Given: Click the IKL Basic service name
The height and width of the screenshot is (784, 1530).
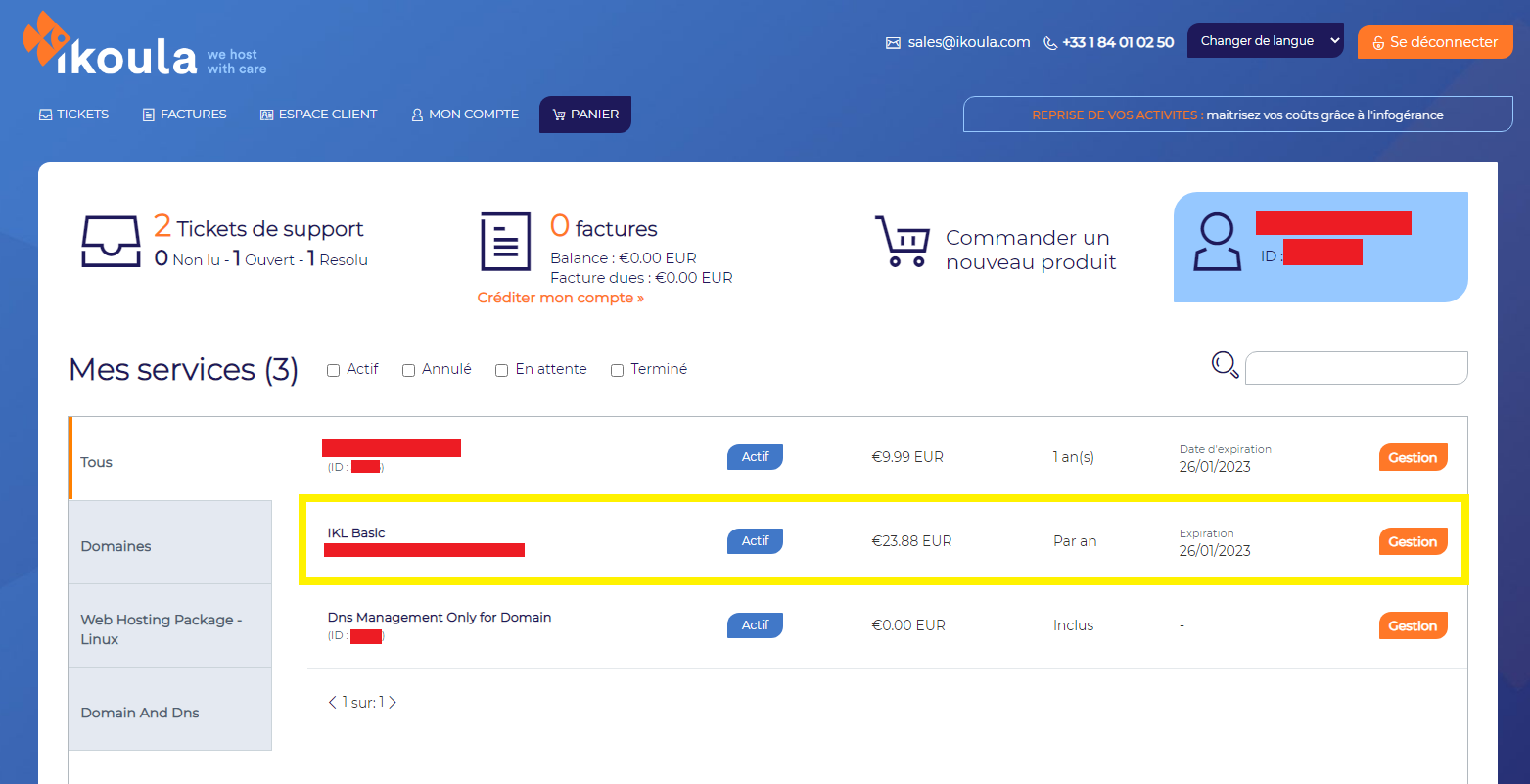Looking at the screenshot, I should pos(356,533).
